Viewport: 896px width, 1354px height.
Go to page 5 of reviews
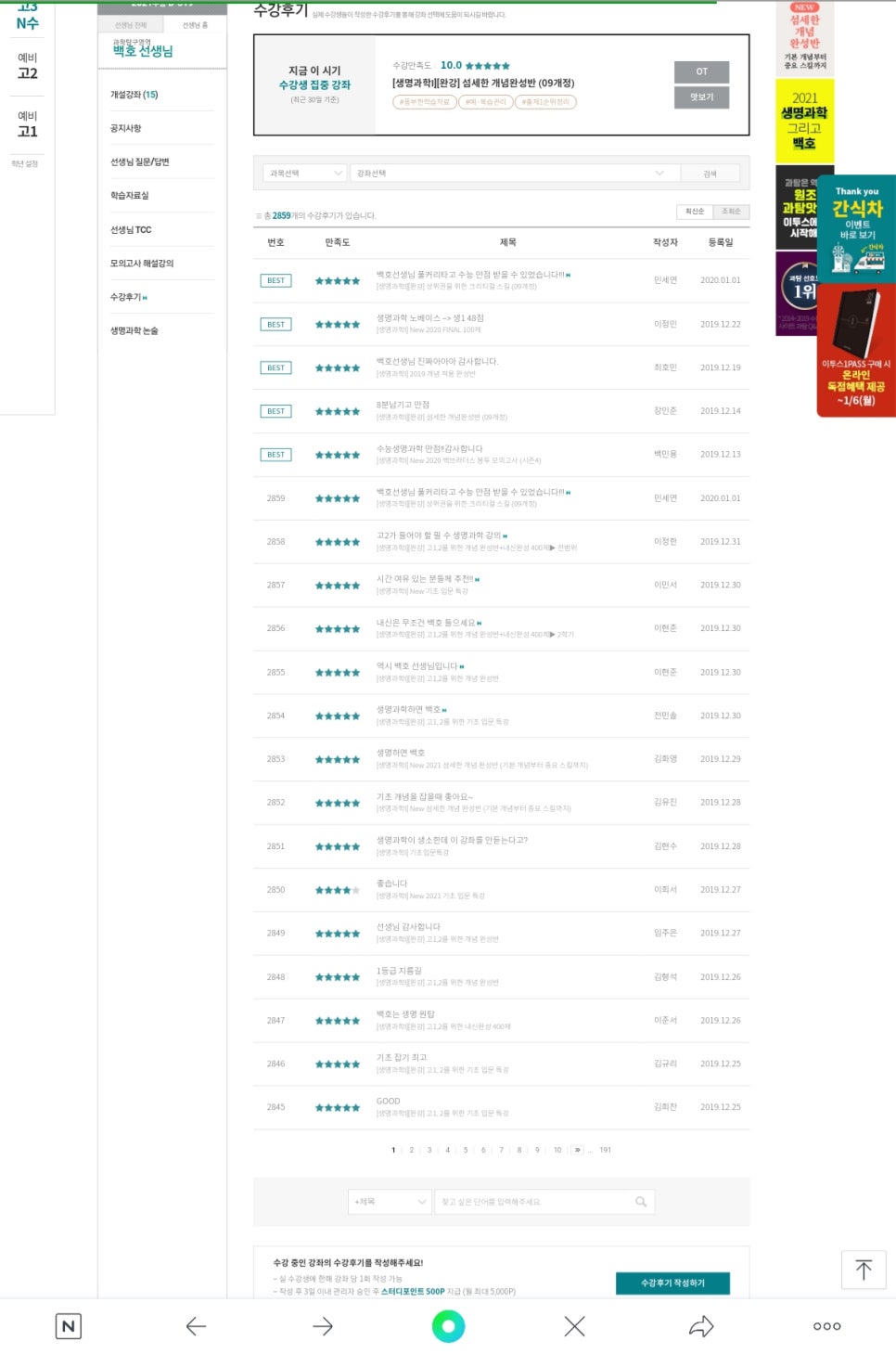point(466,1150)
